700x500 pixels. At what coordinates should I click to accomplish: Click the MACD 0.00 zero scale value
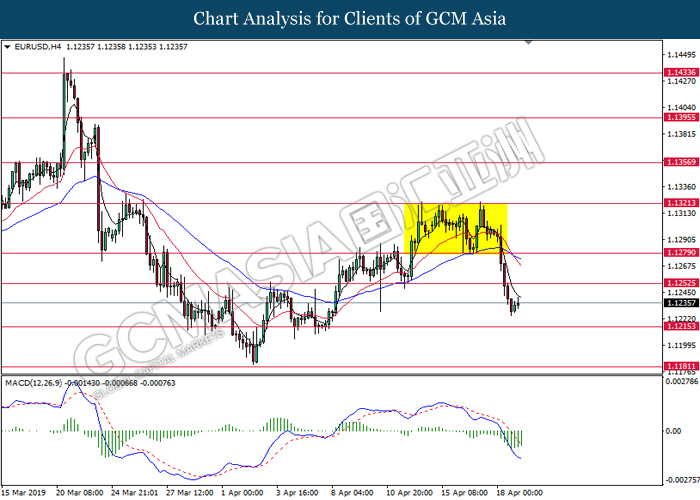[x=673, y=431]
